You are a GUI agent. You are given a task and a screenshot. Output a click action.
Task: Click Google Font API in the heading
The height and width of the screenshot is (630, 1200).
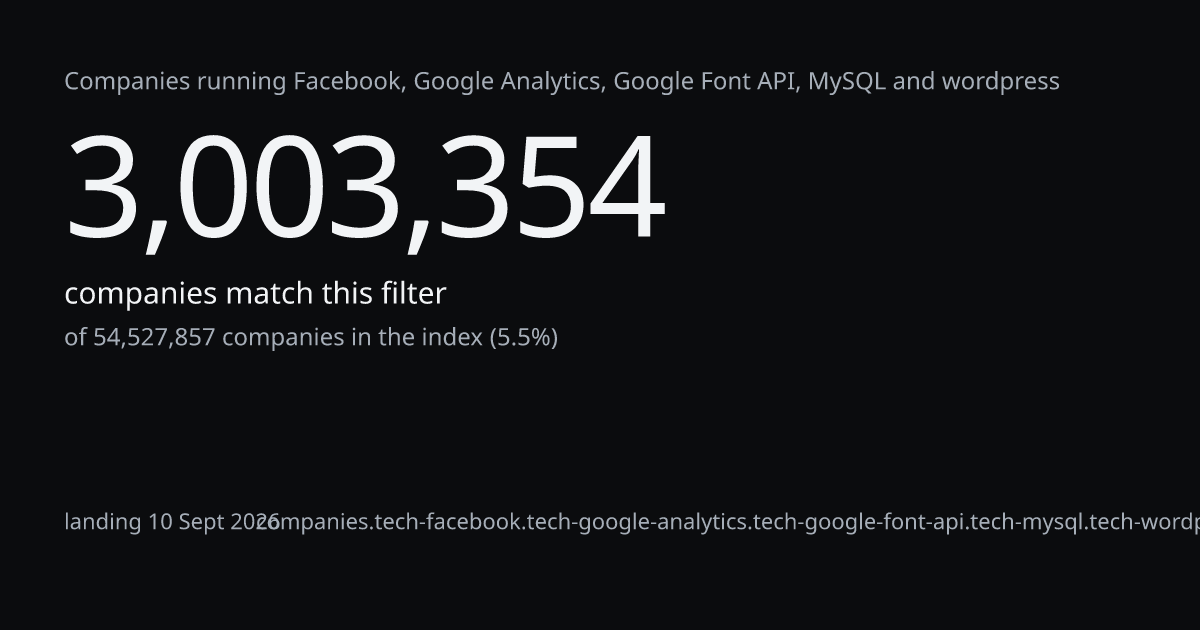click(706, 82)
